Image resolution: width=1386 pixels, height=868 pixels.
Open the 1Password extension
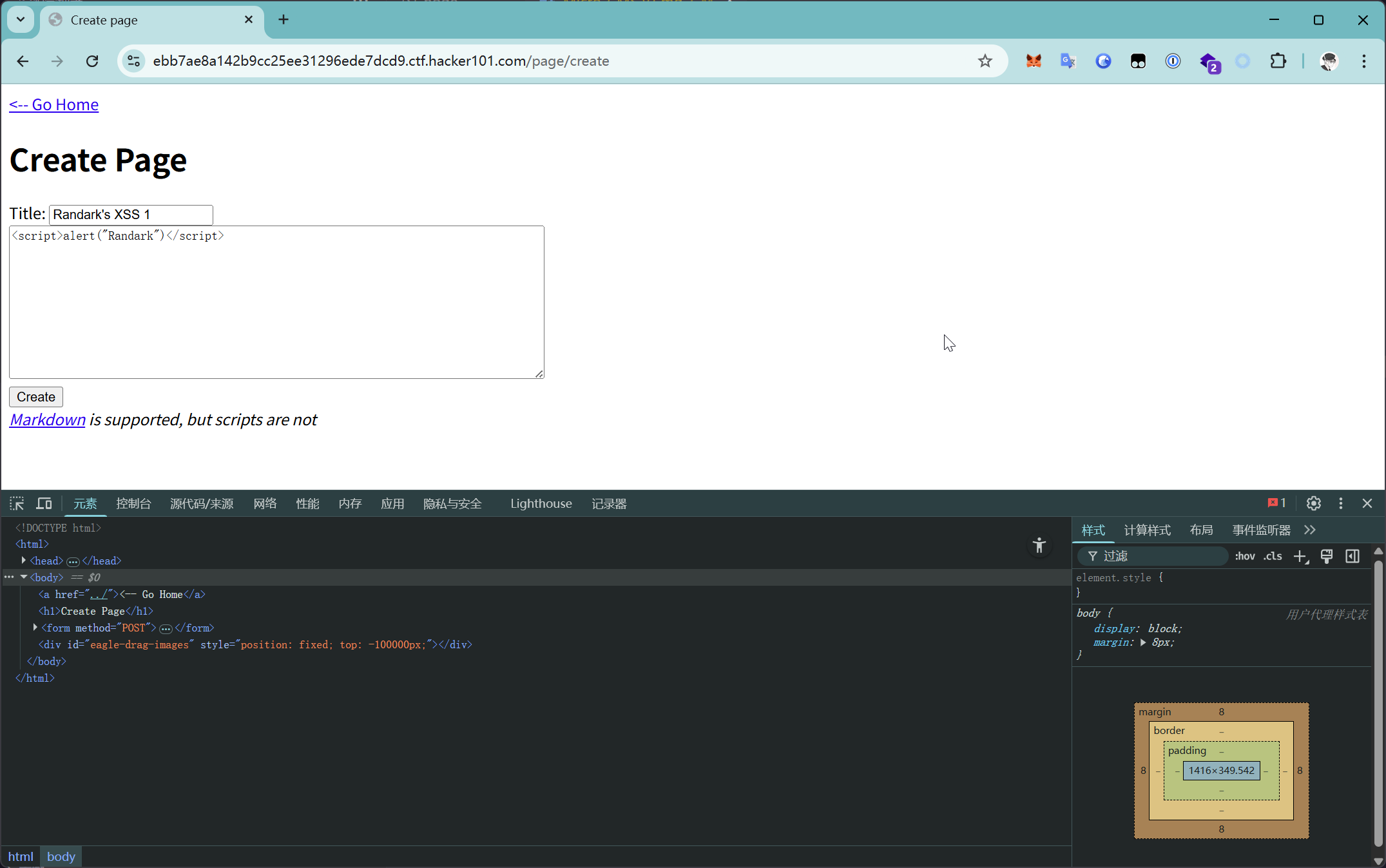pyautogui.click(x=1173, y=61)
